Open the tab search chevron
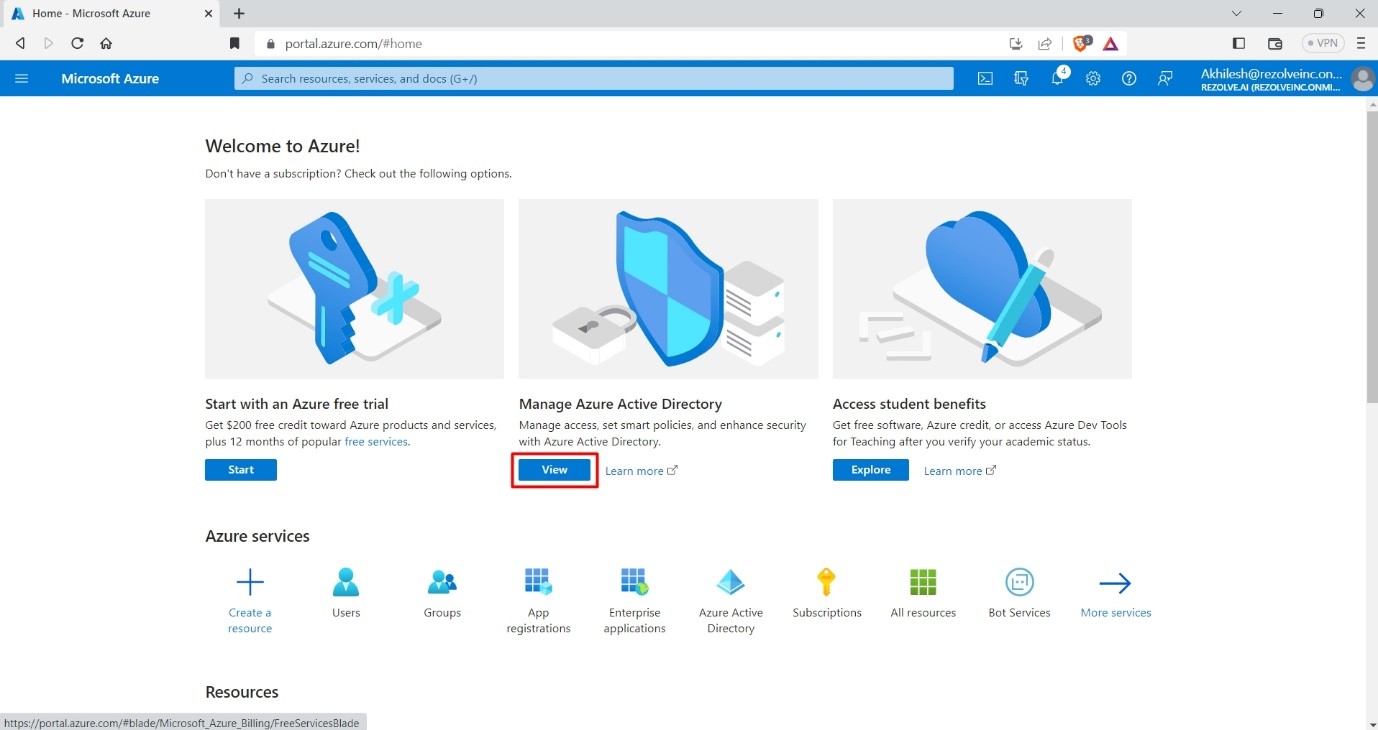1378x730 pixels. [1237, 14]
